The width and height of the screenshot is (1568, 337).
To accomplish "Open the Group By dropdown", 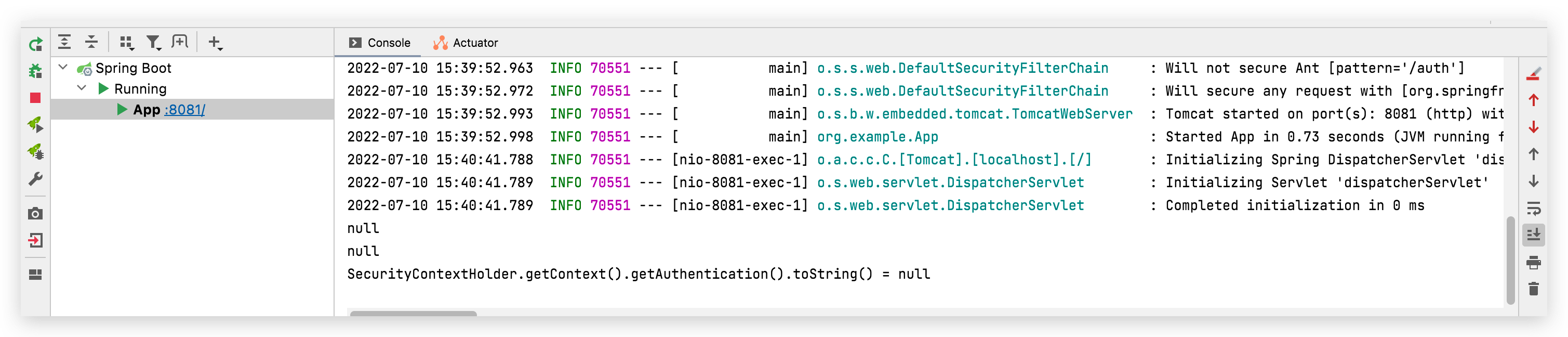I will [x=126, y=42].
